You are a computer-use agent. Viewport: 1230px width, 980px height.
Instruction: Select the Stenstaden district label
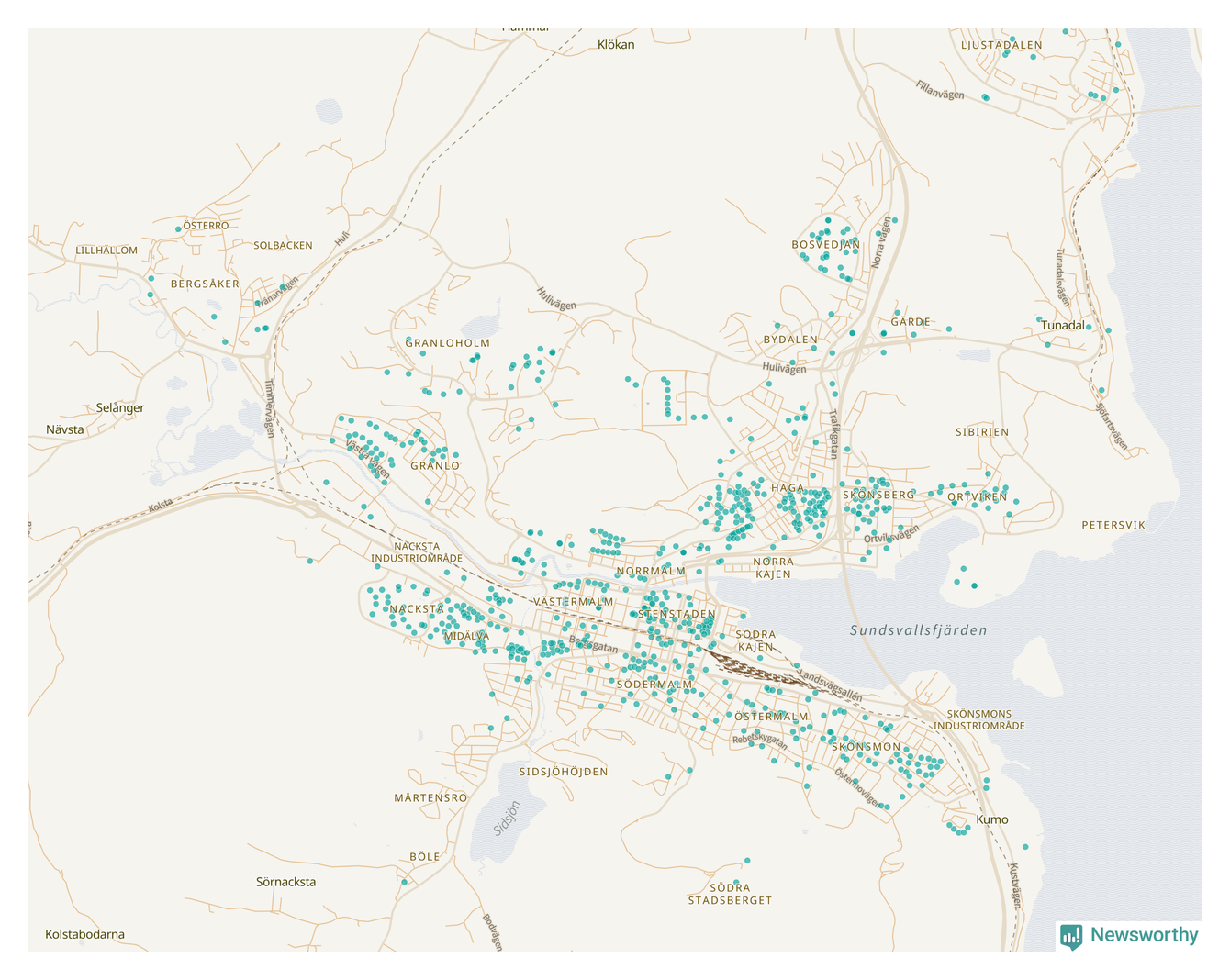click(676, 614)
